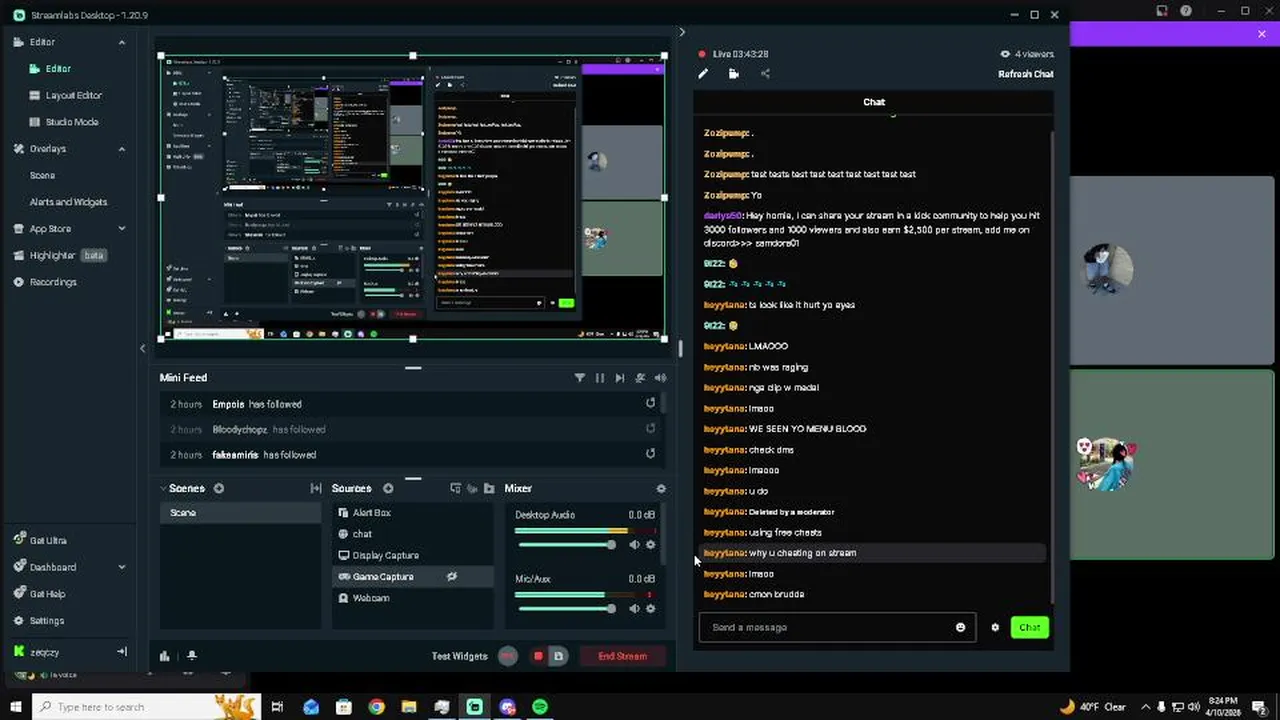This screenshot has width=1280, height=720.
Task: Collapse the Scenes panel chevron
Action: pyautogui.click(x=163, y=488)
